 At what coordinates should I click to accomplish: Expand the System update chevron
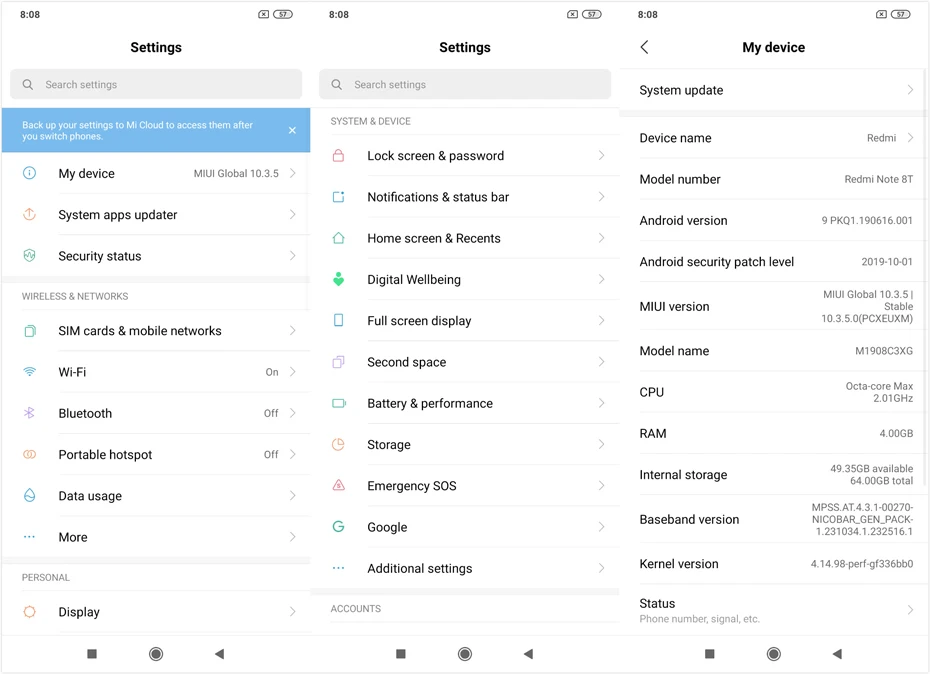(x=910, y=90)
